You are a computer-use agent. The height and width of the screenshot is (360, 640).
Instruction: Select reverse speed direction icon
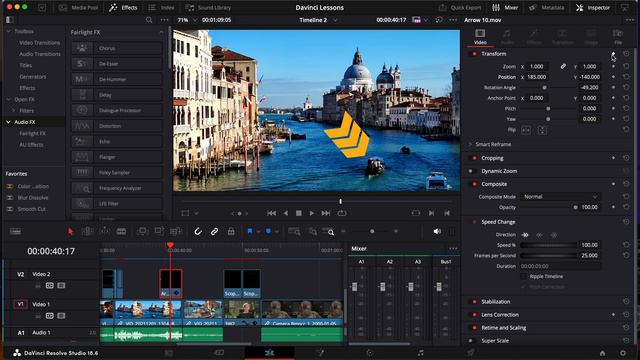tap(540, 235)
